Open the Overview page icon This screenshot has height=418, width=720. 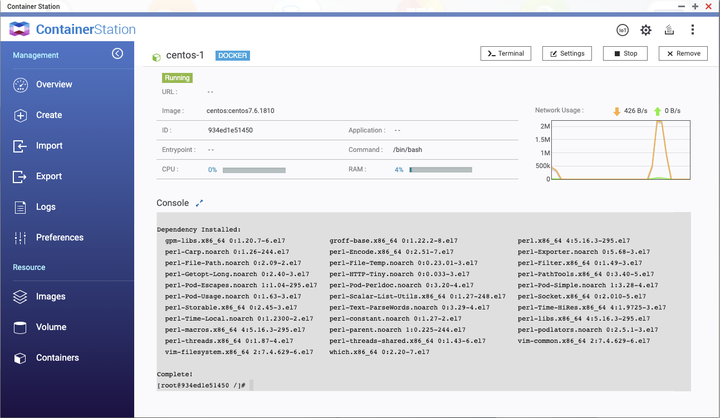[20, 85]
